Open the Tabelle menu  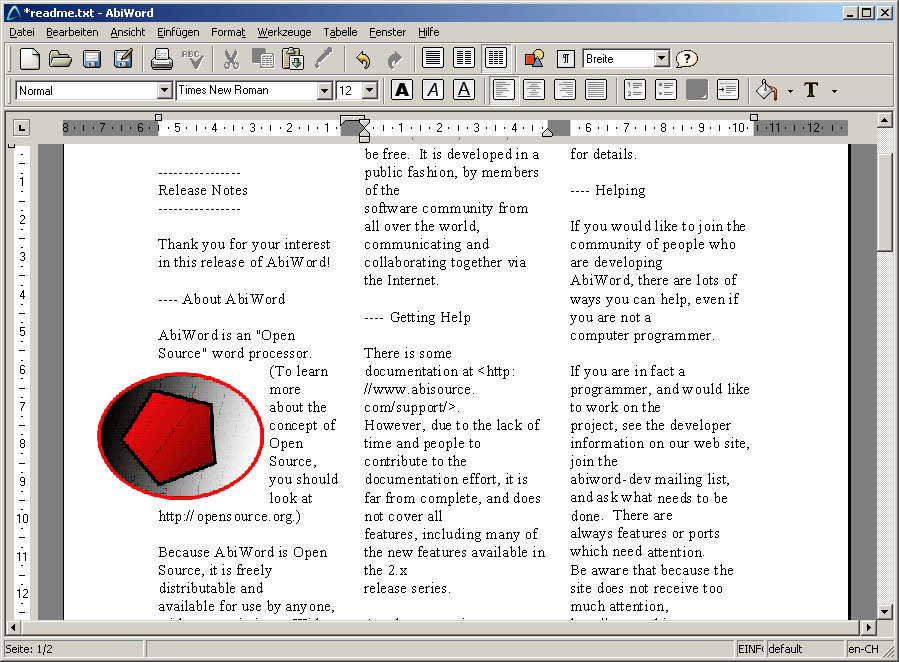pos(340,32)
